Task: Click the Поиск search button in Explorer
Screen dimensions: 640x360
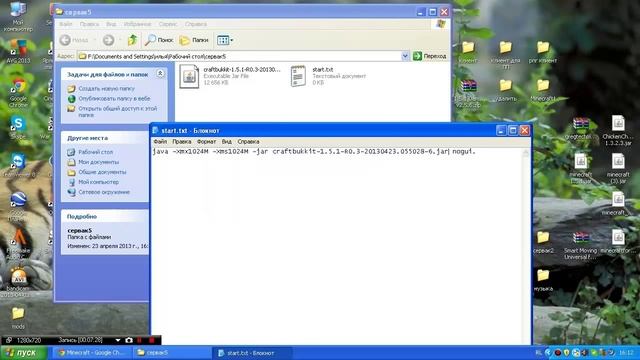Action: (159, 40)
